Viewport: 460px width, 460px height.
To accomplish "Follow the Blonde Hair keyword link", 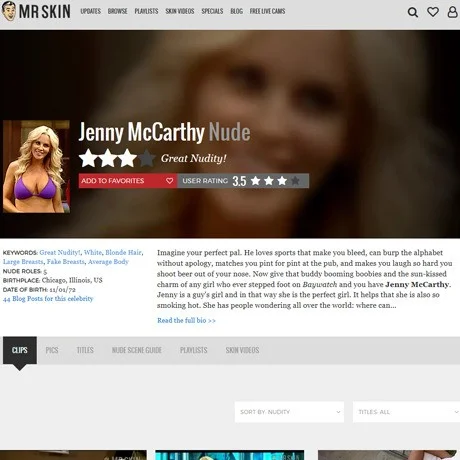I will point(123,252).
